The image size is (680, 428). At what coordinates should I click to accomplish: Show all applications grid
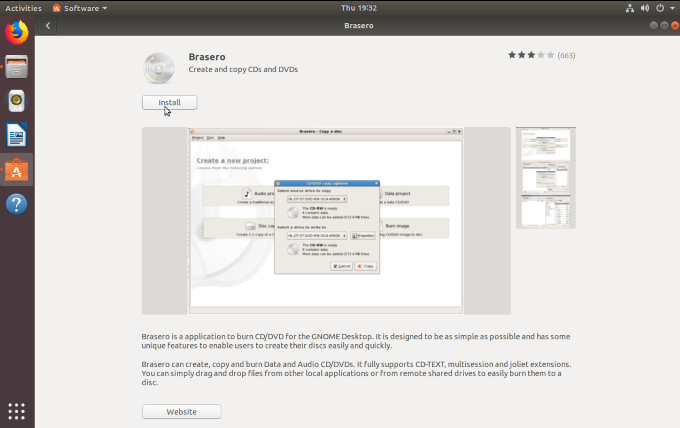click(x=16, y=411)
